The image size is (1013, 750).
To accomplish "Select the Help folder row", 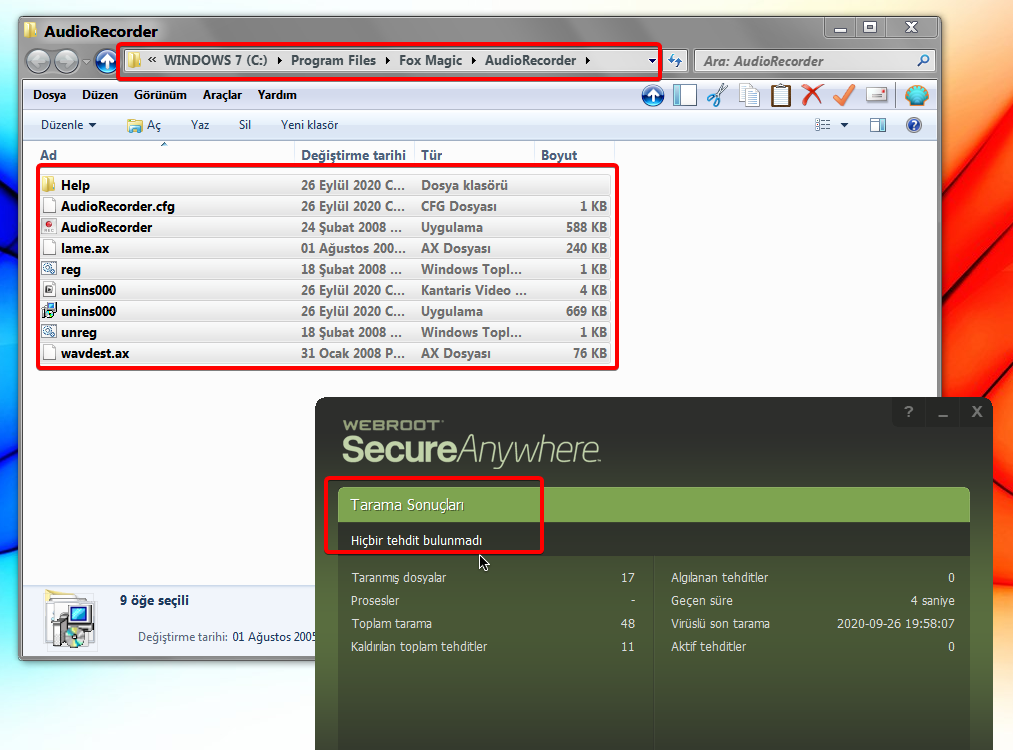I will point(325,185).
